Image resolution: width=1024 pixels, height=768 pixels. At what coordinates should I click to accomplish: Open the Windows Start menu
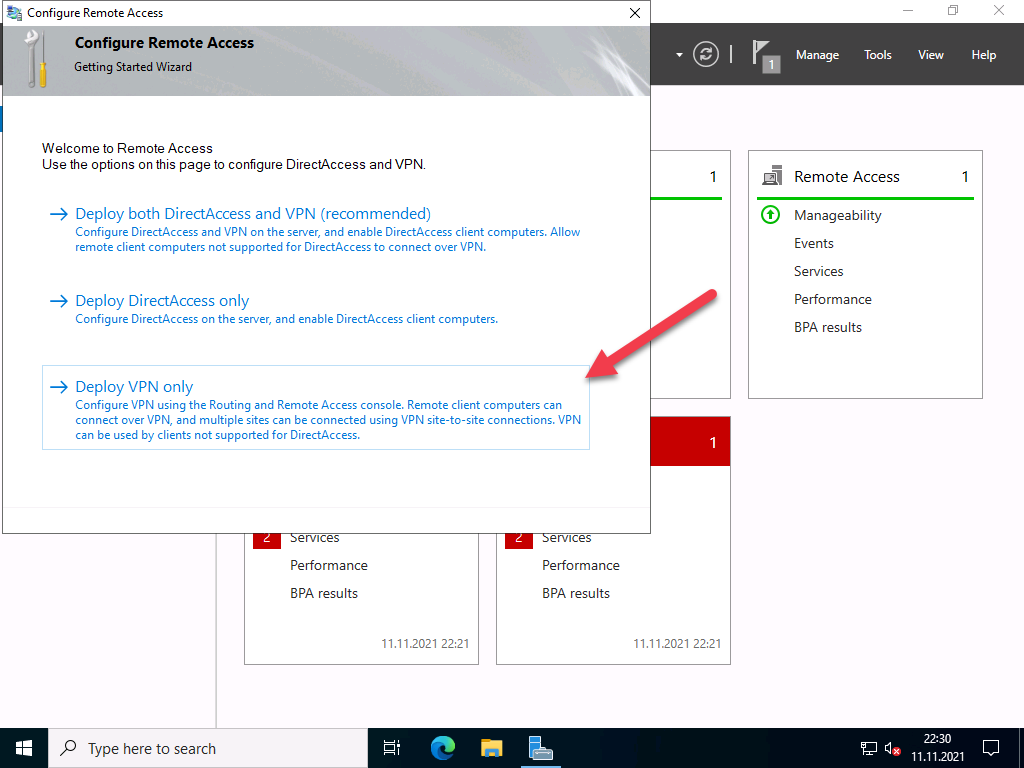(24, 748)
